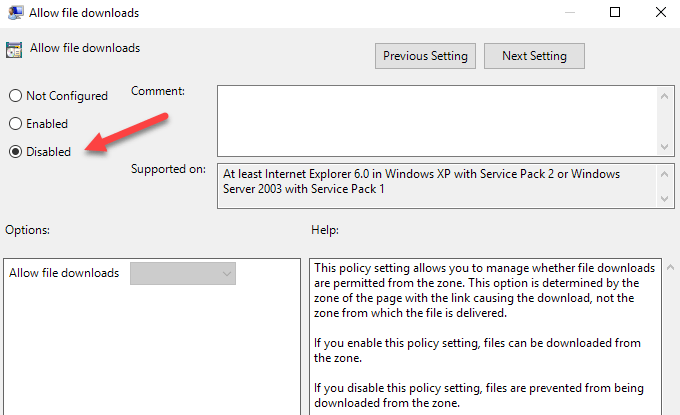Close the Allow file downloads dialog
The image size is (680, 415).
pyautogui.click(x=659, y=13)
